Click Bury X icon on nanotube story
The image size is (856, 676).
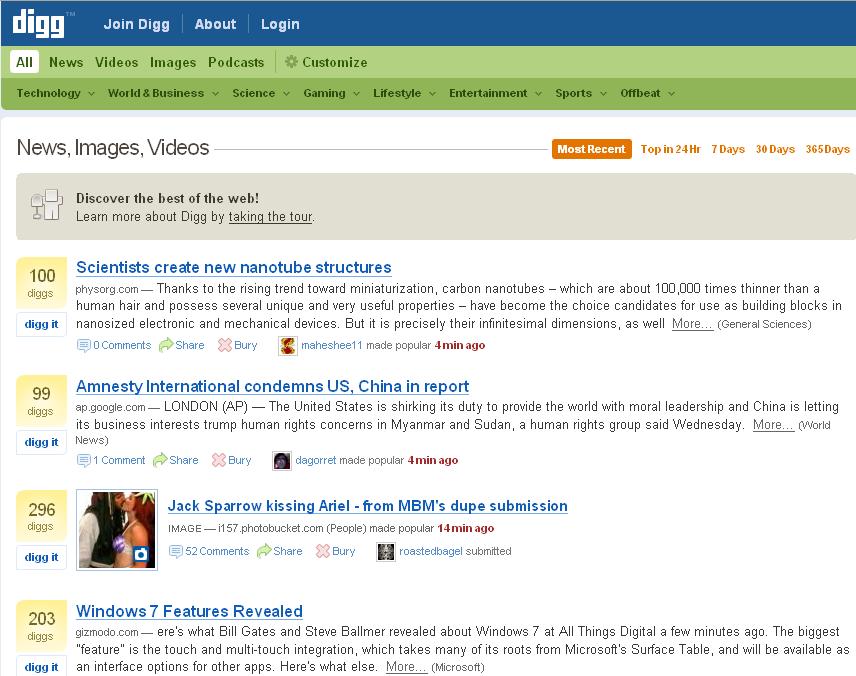[x=224, y=345]
